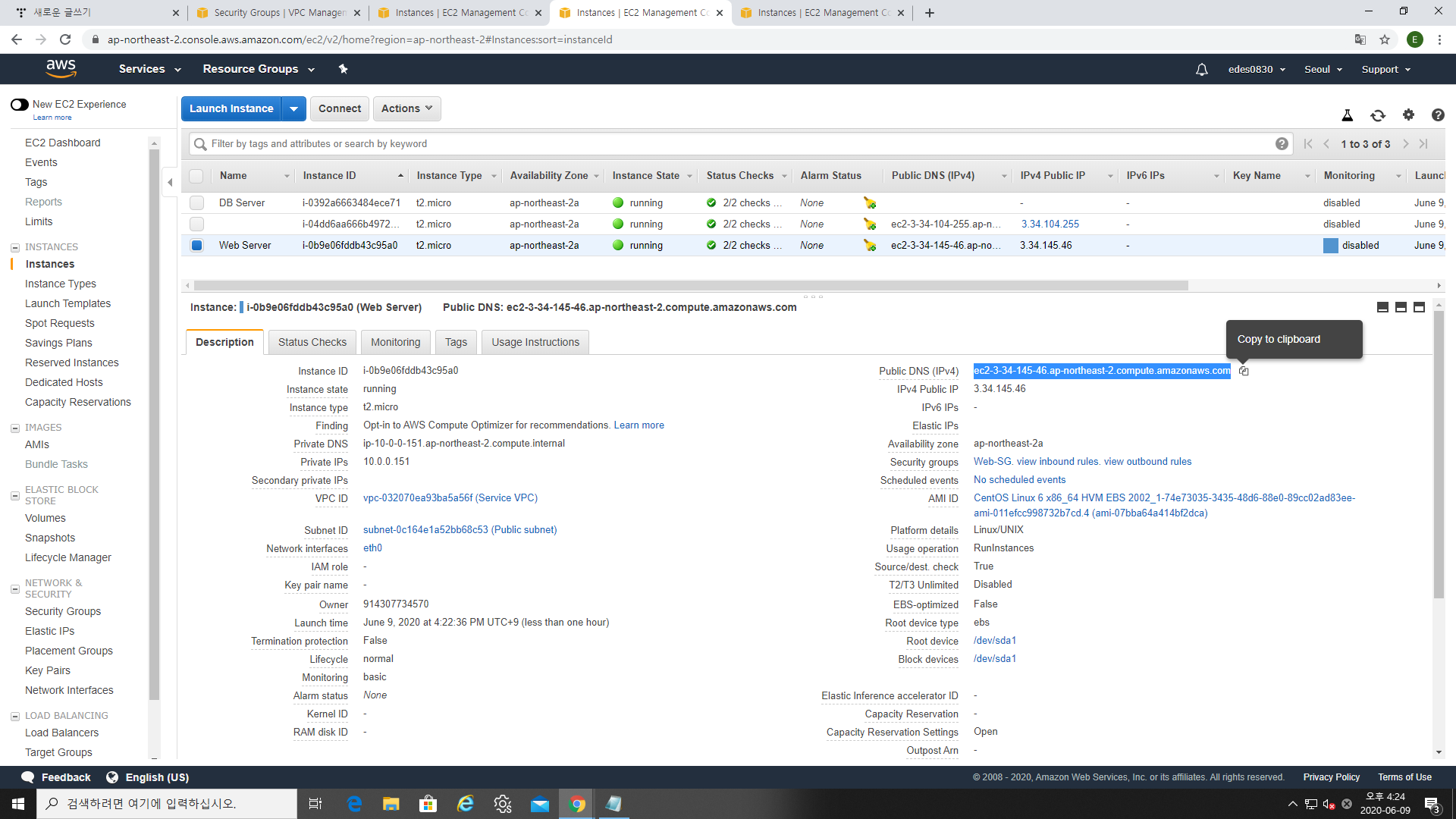This screenshot has height=819, width=1456.
Task: Check the DB Server row checkbox
Action: tap(197, 203)
